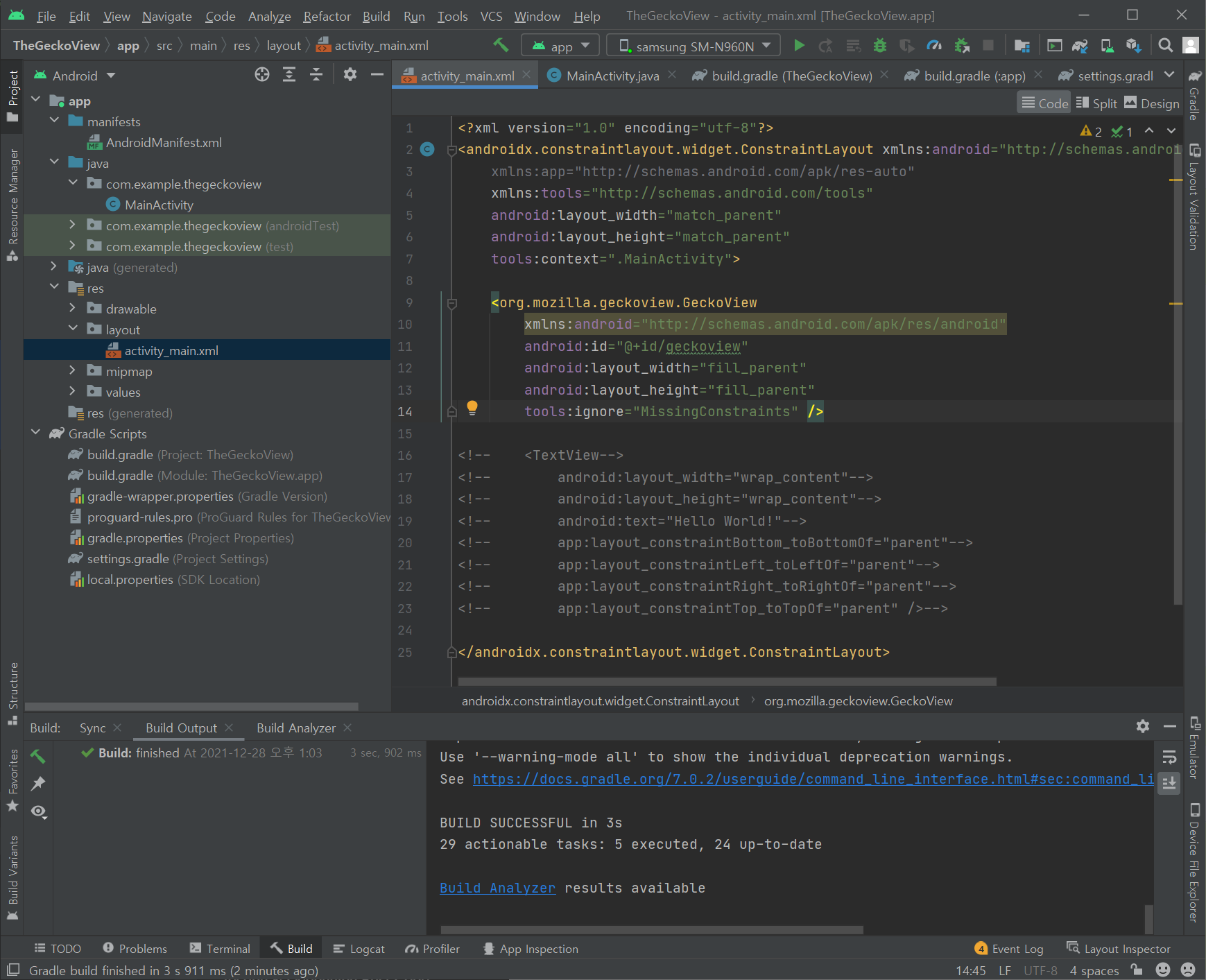
Task: Switch to the MainActivity.java tab
Action: tap(612, 76)
